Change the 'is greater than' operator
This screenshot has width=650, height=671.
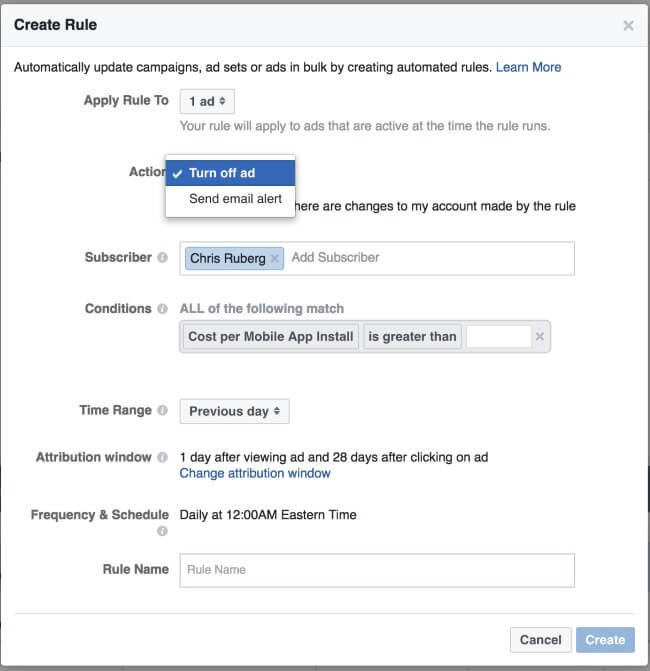[412, 337]
